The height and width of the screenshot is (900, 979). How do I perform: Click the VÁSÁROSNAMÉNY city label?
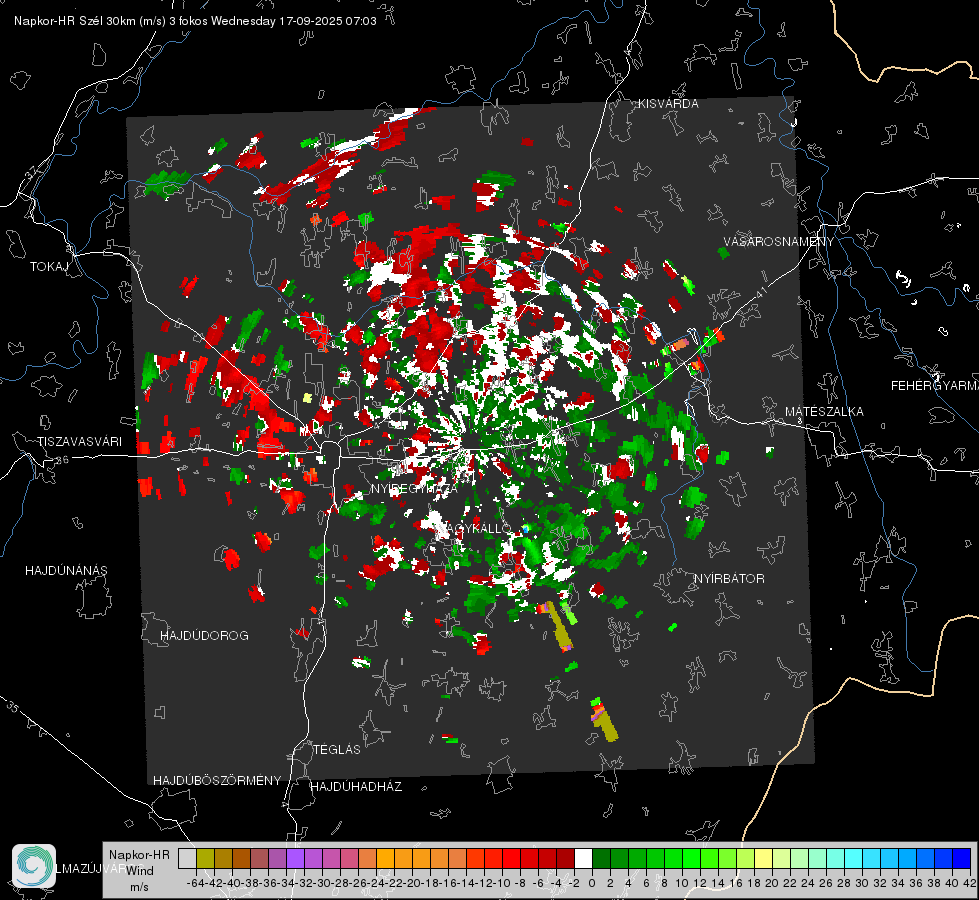click(x=778, y=242)
